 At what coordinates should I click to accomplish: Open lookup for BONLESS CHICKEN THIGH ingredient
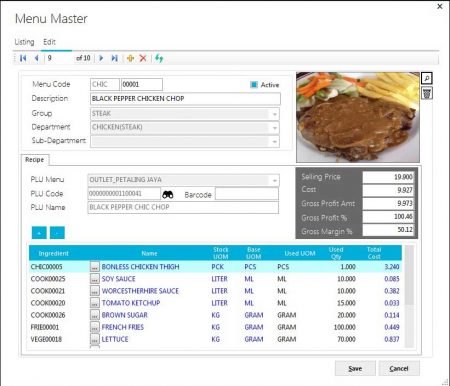[x=95, y=267]
